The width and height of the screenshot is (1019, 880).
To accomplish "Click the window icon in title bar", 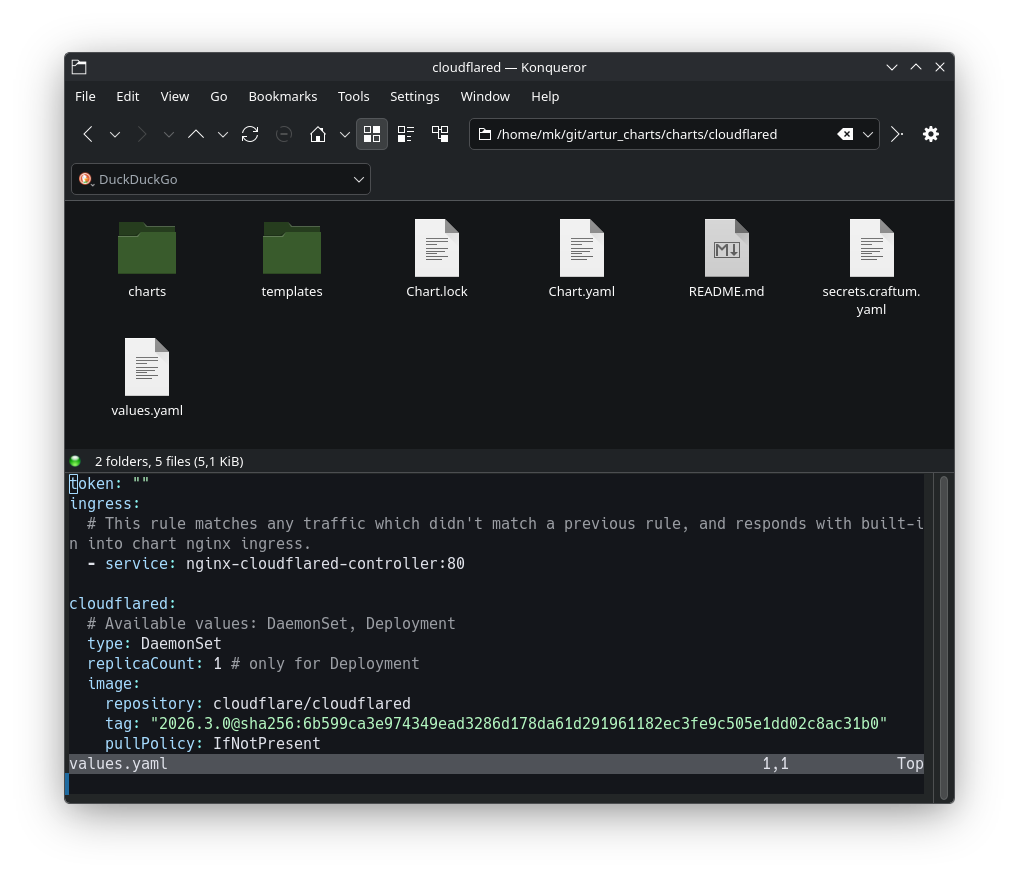I will coord(79,68).
